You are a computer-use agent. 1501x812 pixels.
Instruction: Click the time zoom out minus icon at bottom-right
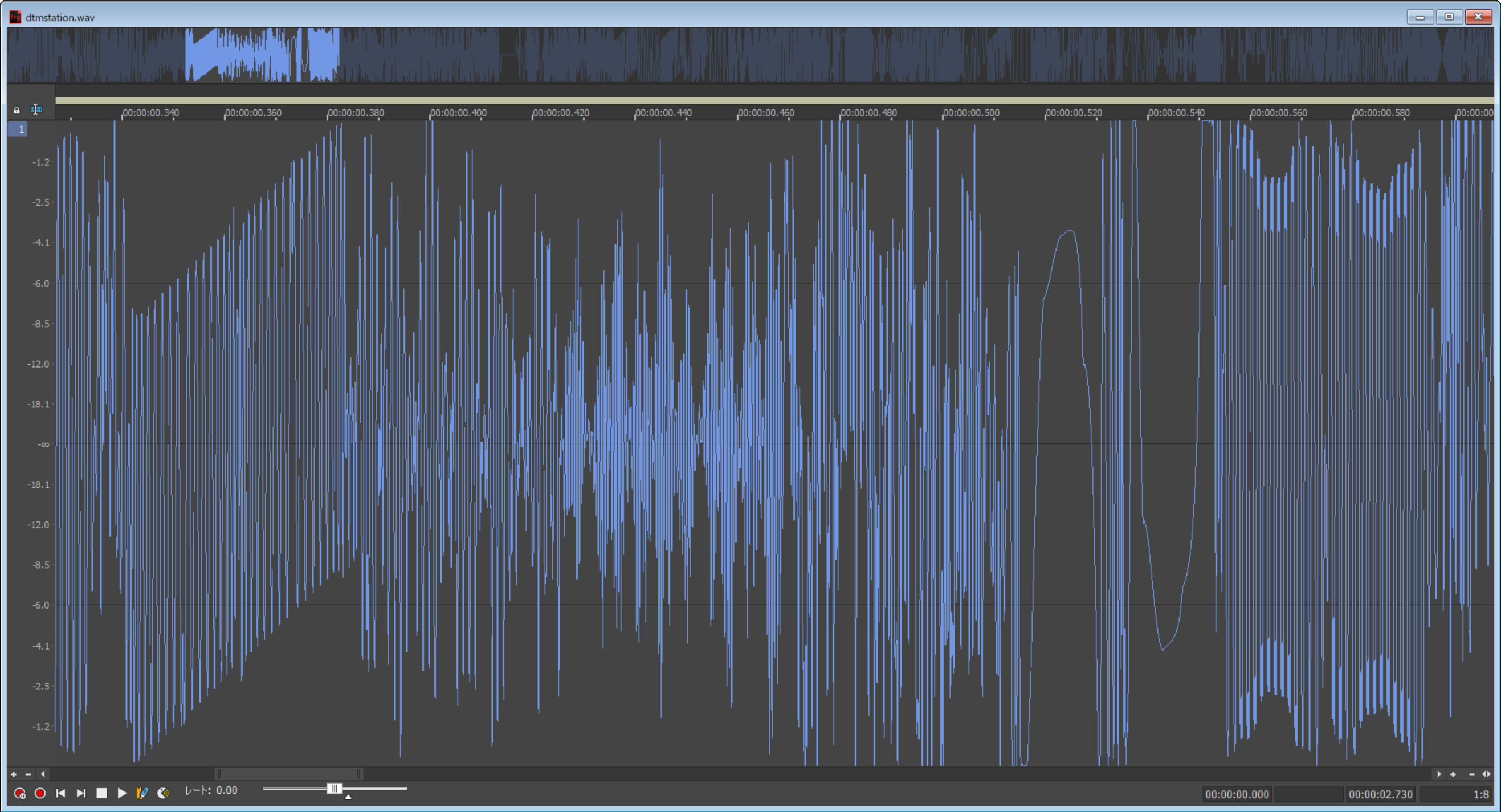[x=1472, y=774]
